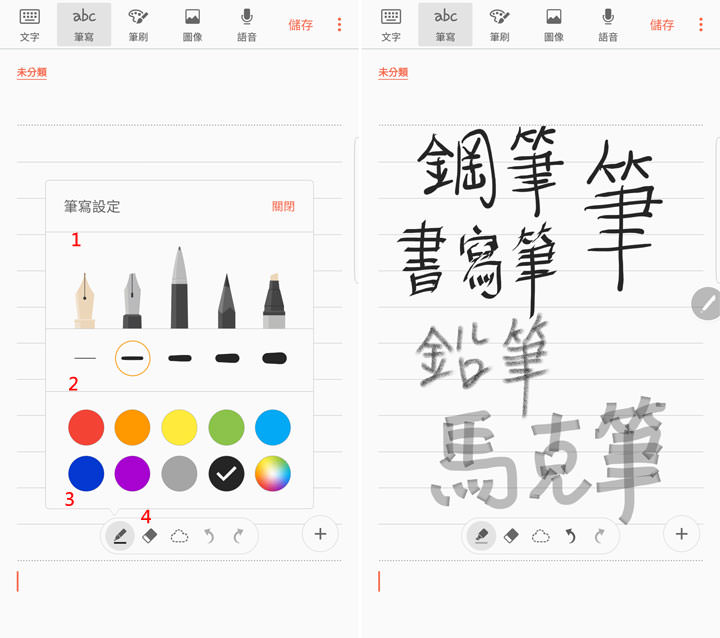Select the beige fountain pen in pen settings

click(85, 300)
